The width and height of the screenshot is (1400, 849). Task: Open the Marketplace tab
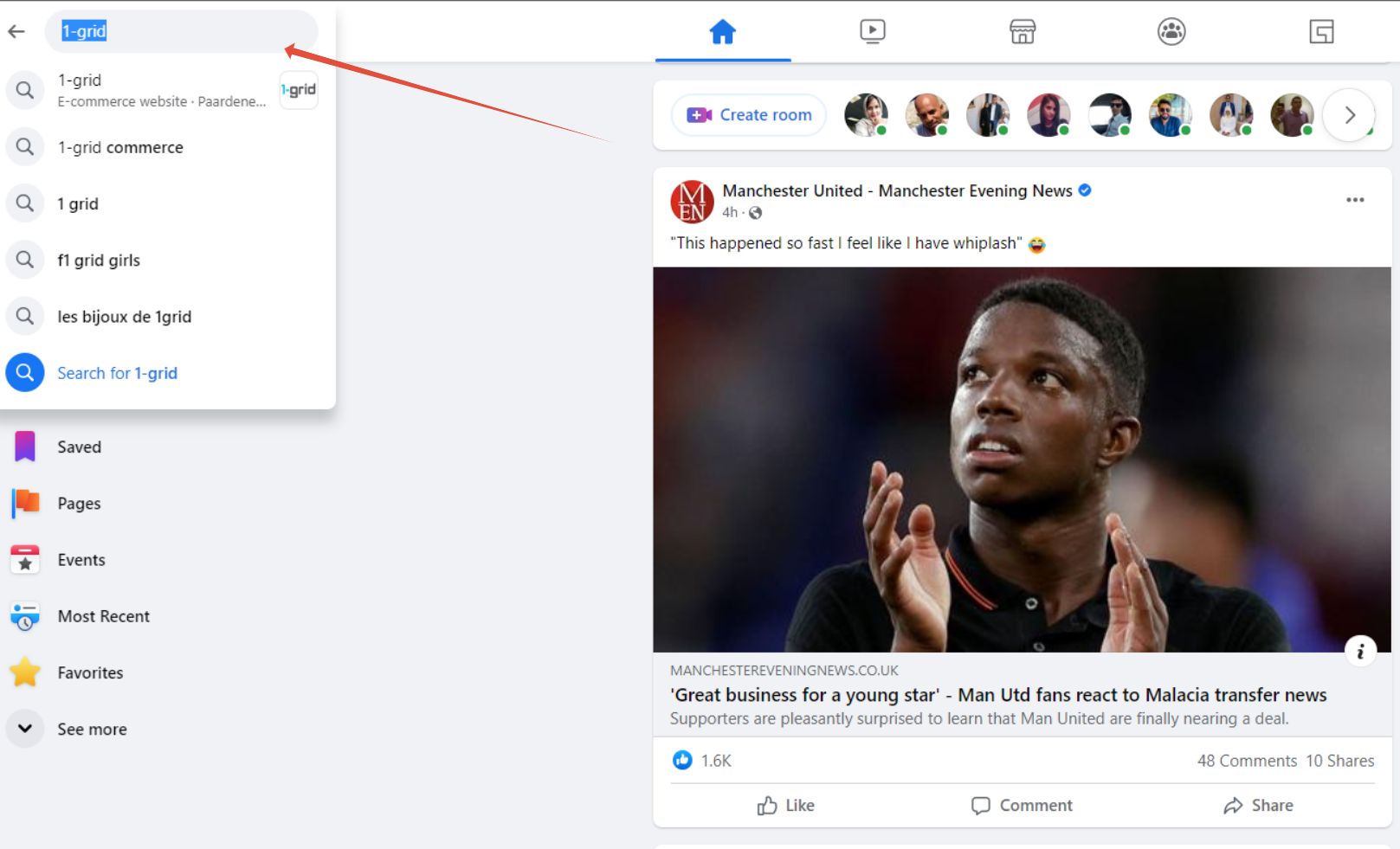pos(1023,32)
